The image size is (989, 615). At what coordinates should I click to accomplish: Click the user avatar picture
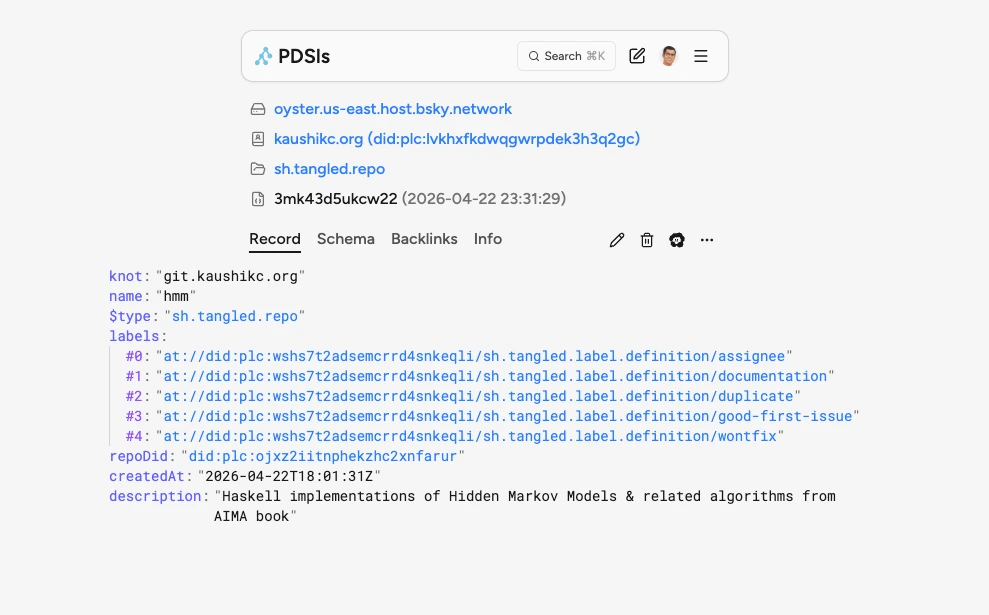(669, 56)
